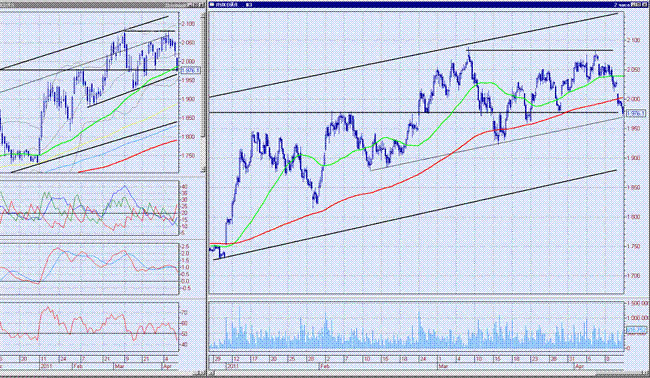This screenshot has width=650, height=378.
Task: Click the Feb label on right chart time axis
Action: coord(325,366)
